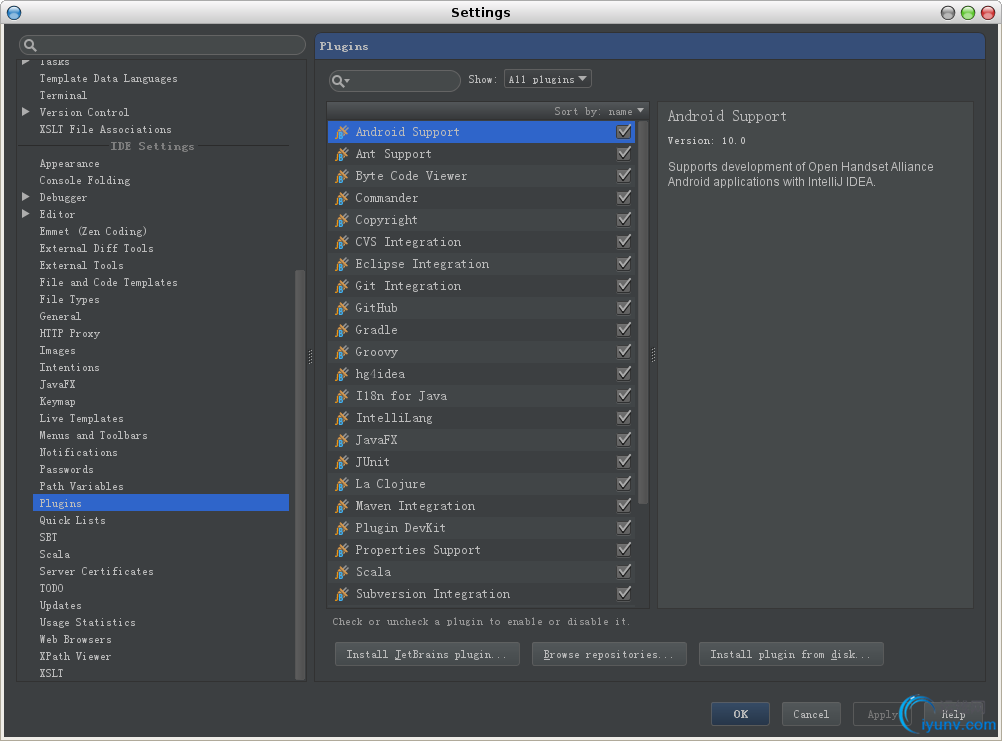Click the Eclipse Integration plugin icon
The image size is (1002, 741).
(x=342, y=264)
